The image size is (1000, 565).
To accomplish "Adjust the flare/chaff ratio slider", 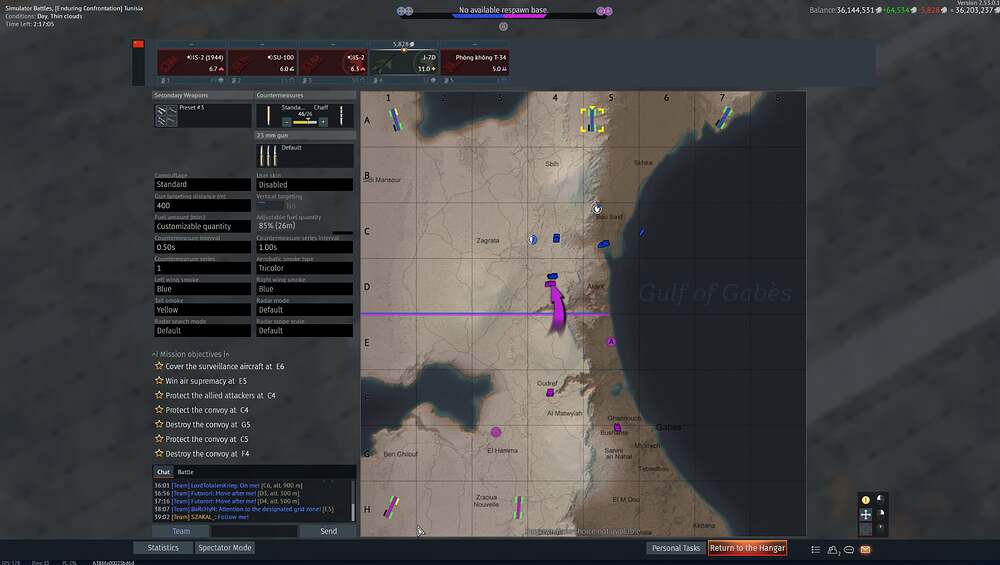I will [x=305, y=122].
